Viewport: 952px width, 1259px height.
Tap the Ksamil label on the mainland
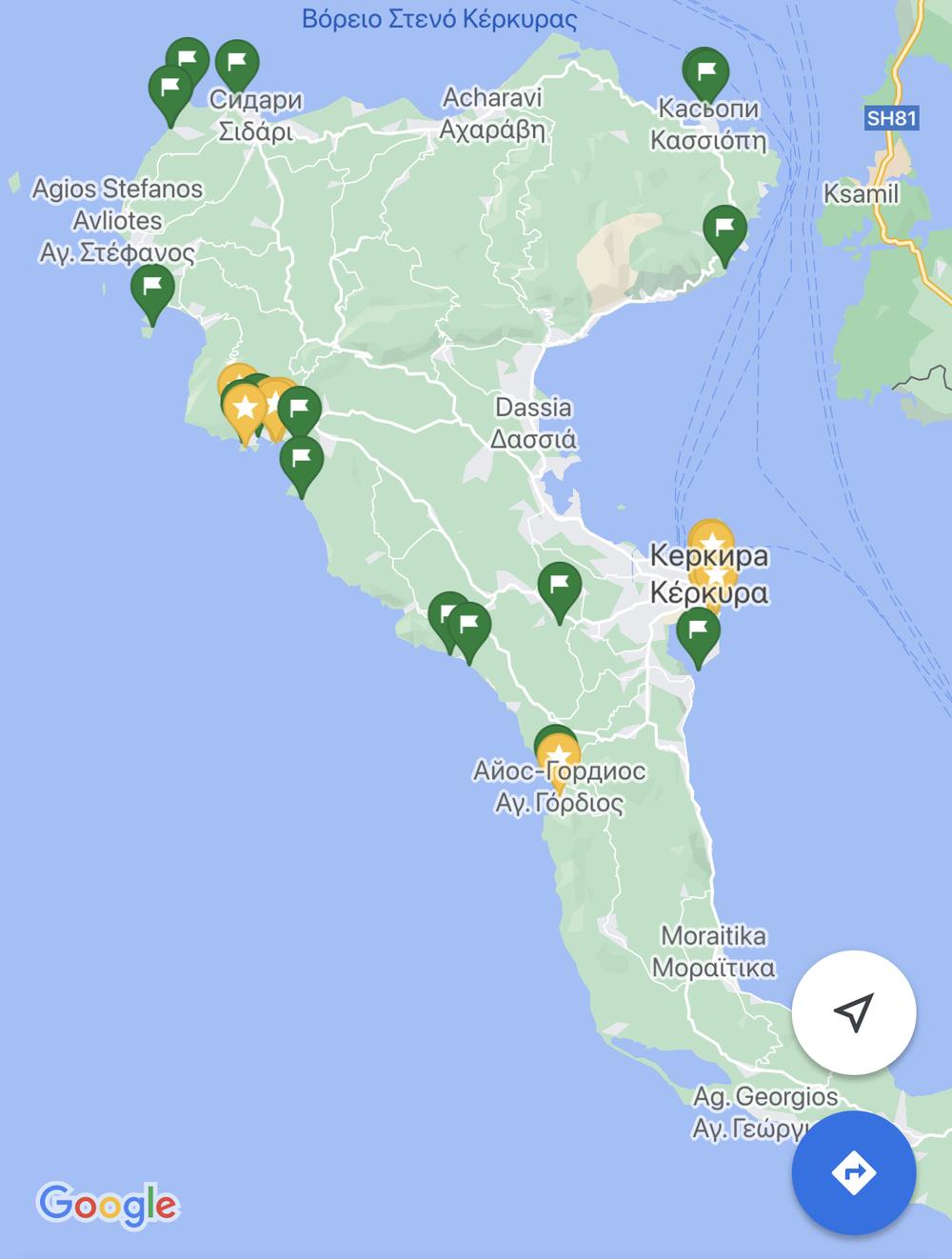[861, 193]
